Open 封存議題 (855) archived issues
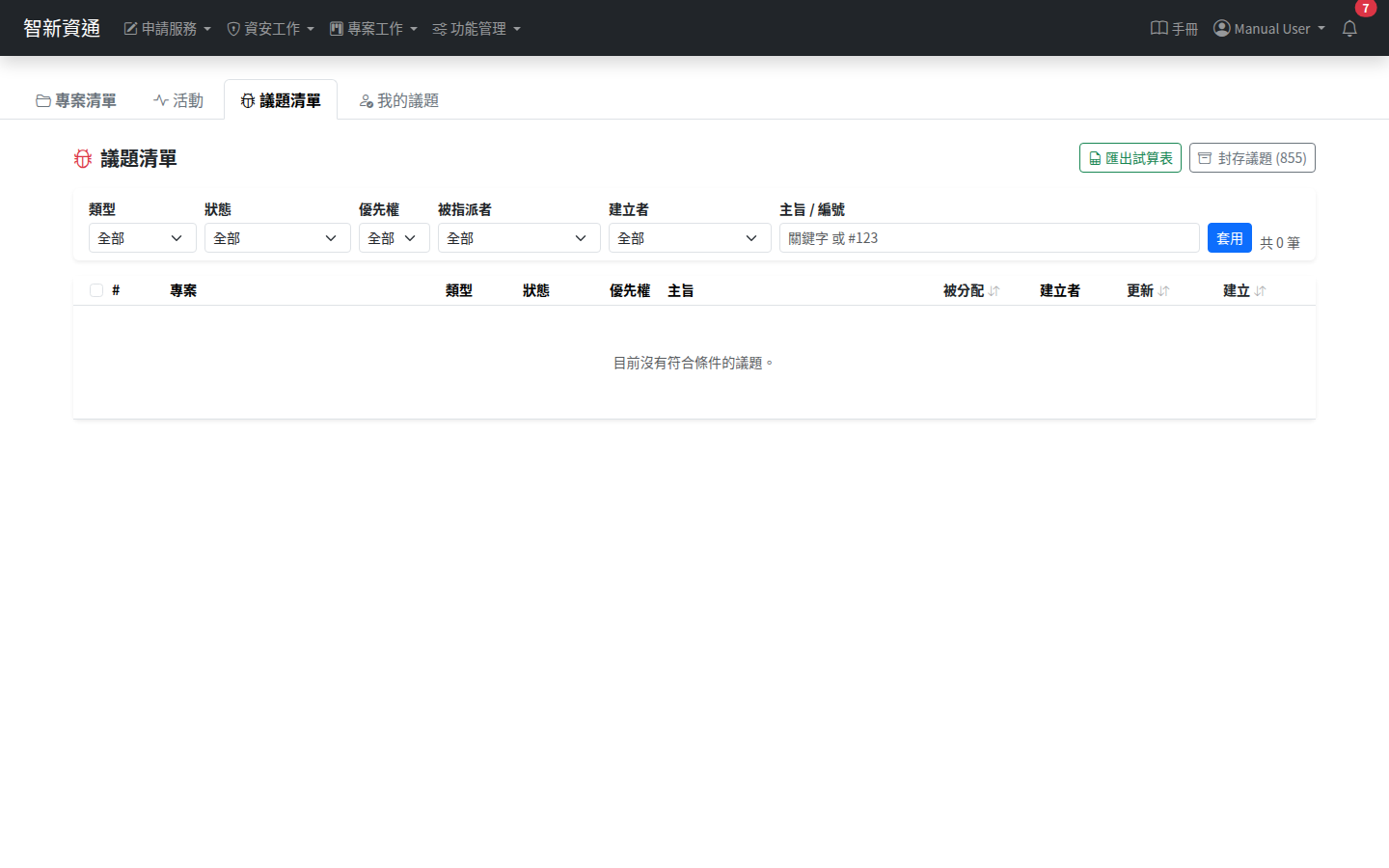1389x868 pixels. [x=1252, y=158]
